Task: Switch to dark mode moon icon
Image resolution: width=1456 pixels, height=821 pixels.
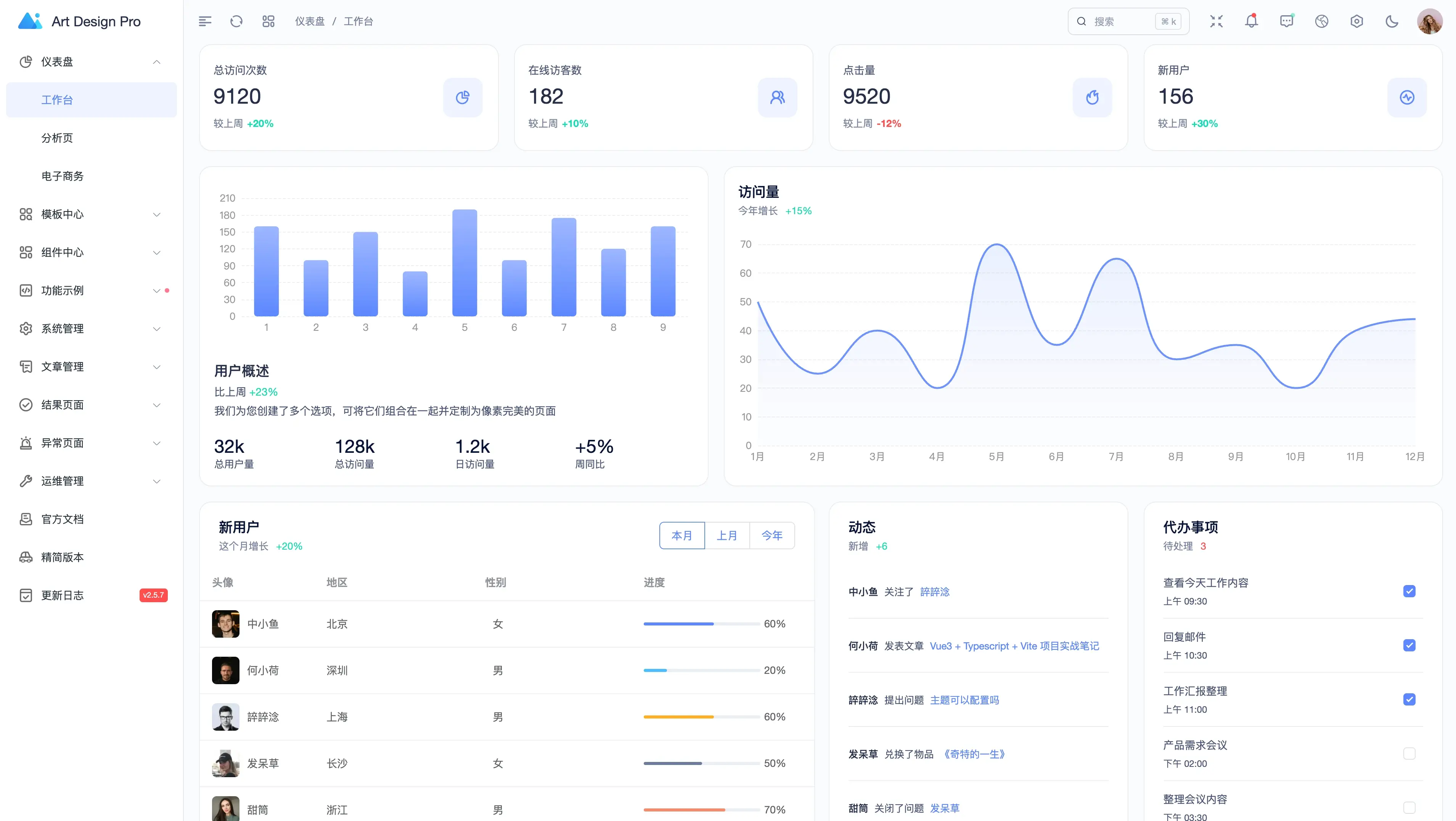Action: click(1392, 21)
